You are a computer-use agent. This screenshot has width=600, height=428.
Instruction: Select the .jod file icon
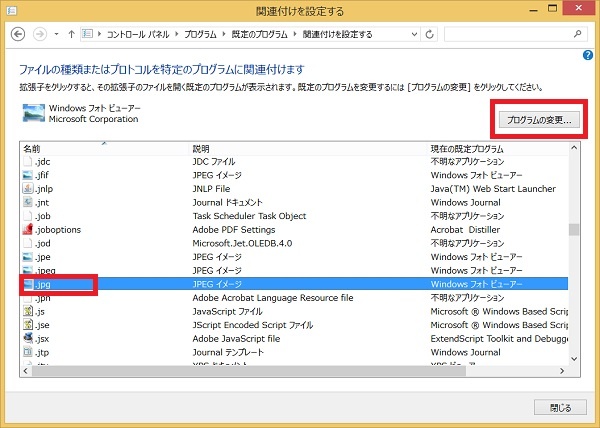(28, 243)
